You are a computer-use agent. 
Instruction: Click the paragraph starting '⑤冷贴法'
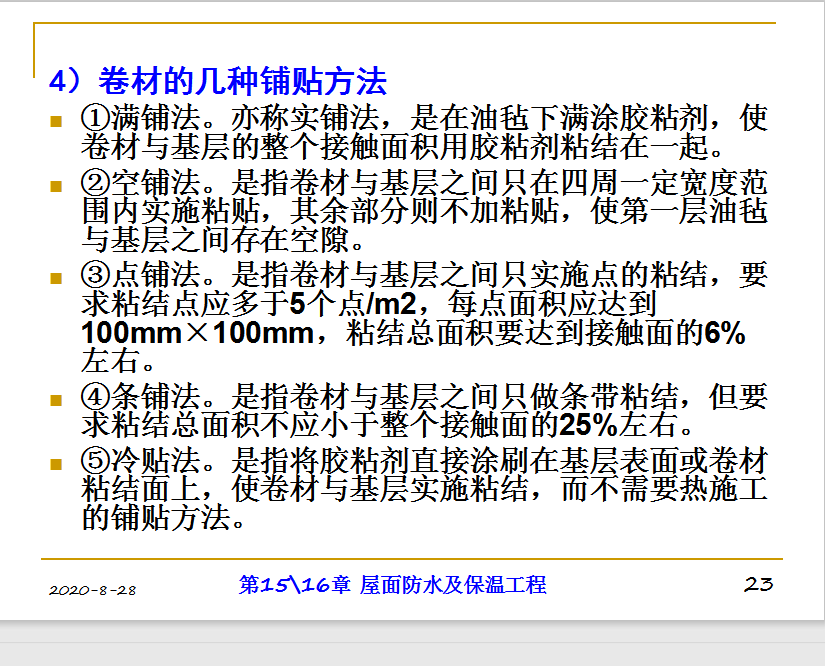425,489
